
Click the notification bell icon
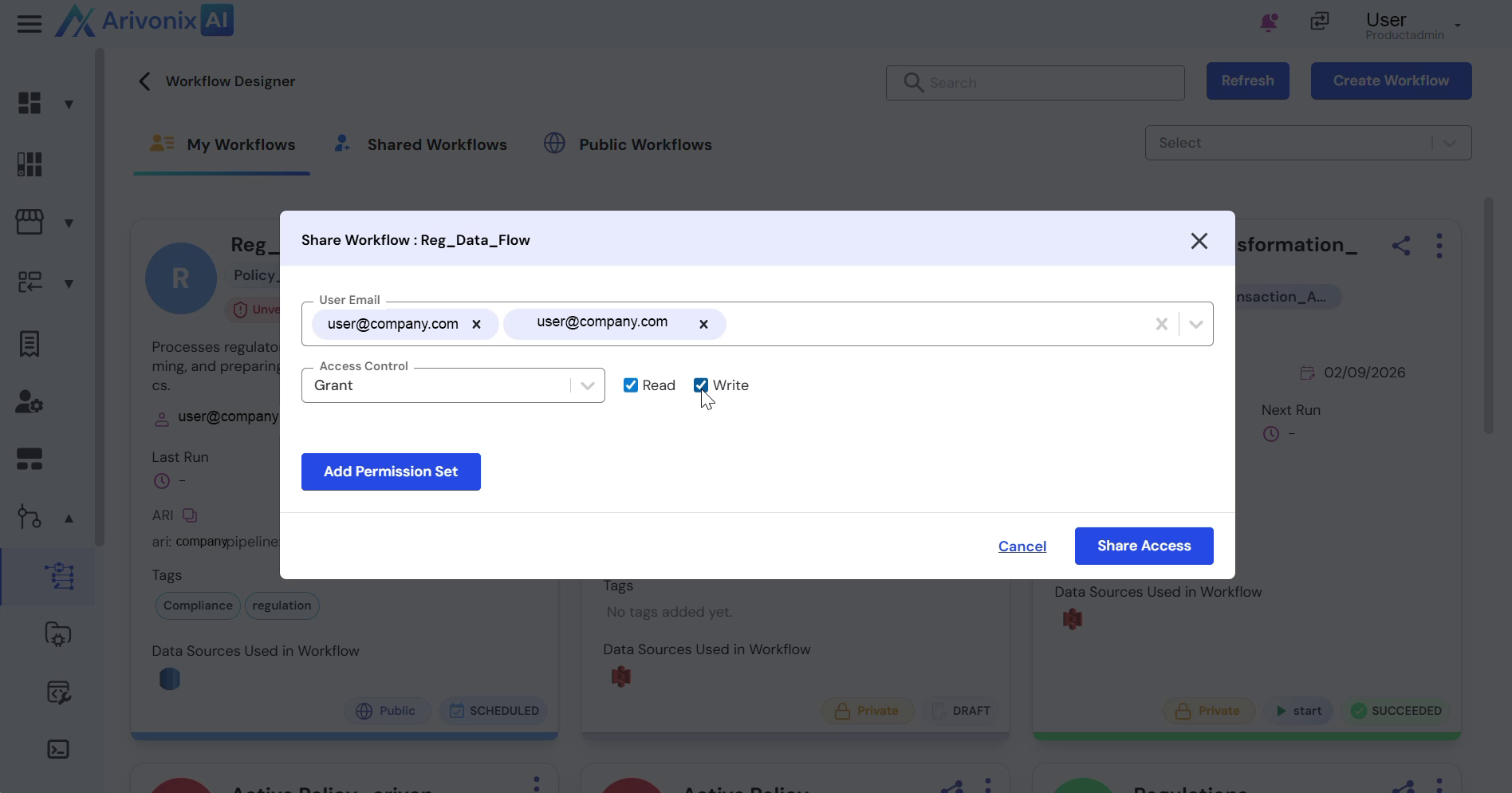(x=1268, y=22)
